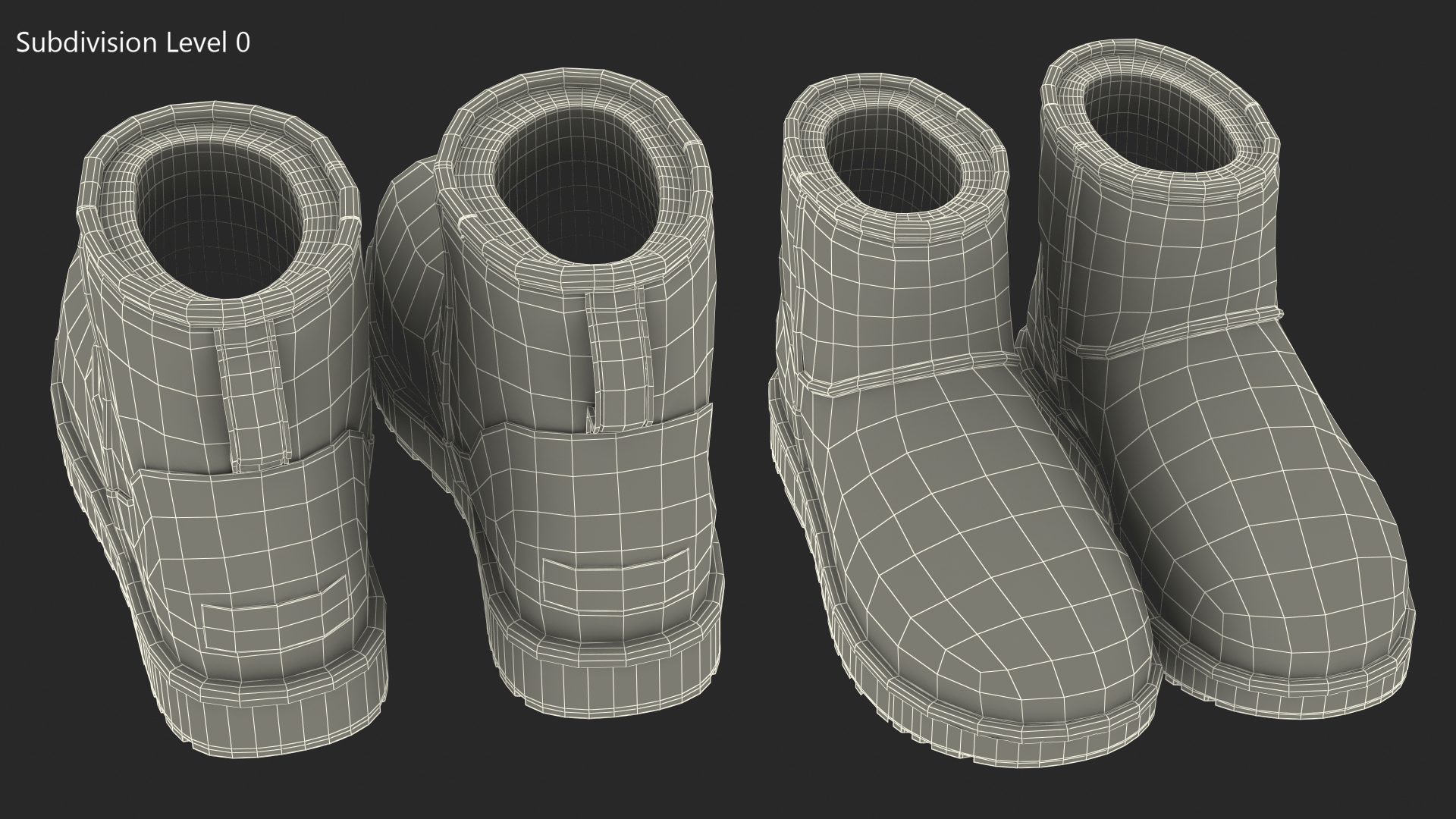Click the 'Subdivision Level 0' label
This screenshot has width=1456, height=819.
click(133, 43)
